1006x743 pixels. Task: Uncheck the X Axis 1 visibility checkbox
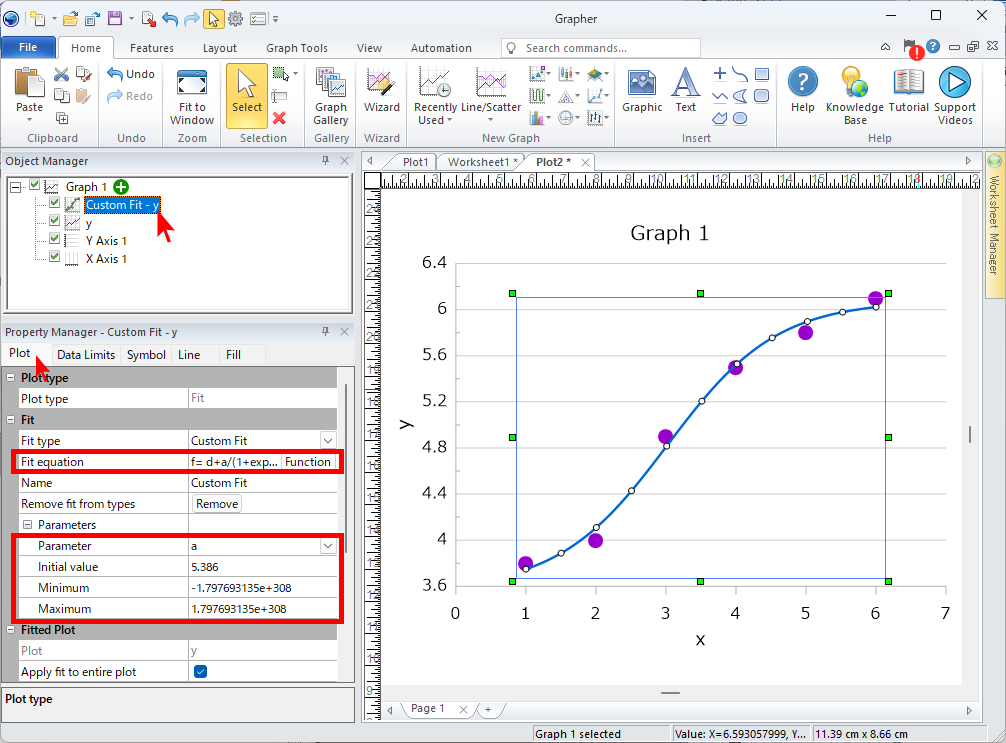55,258
